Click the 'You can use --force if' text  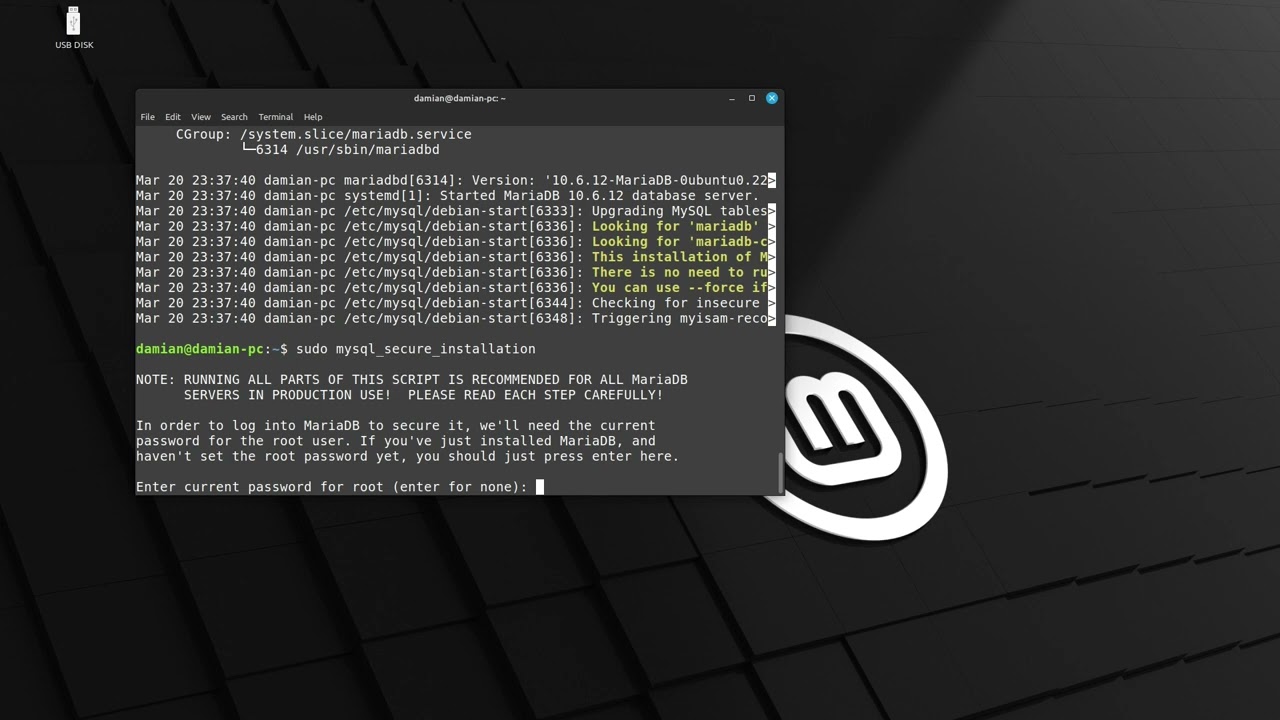click(680, 288)
